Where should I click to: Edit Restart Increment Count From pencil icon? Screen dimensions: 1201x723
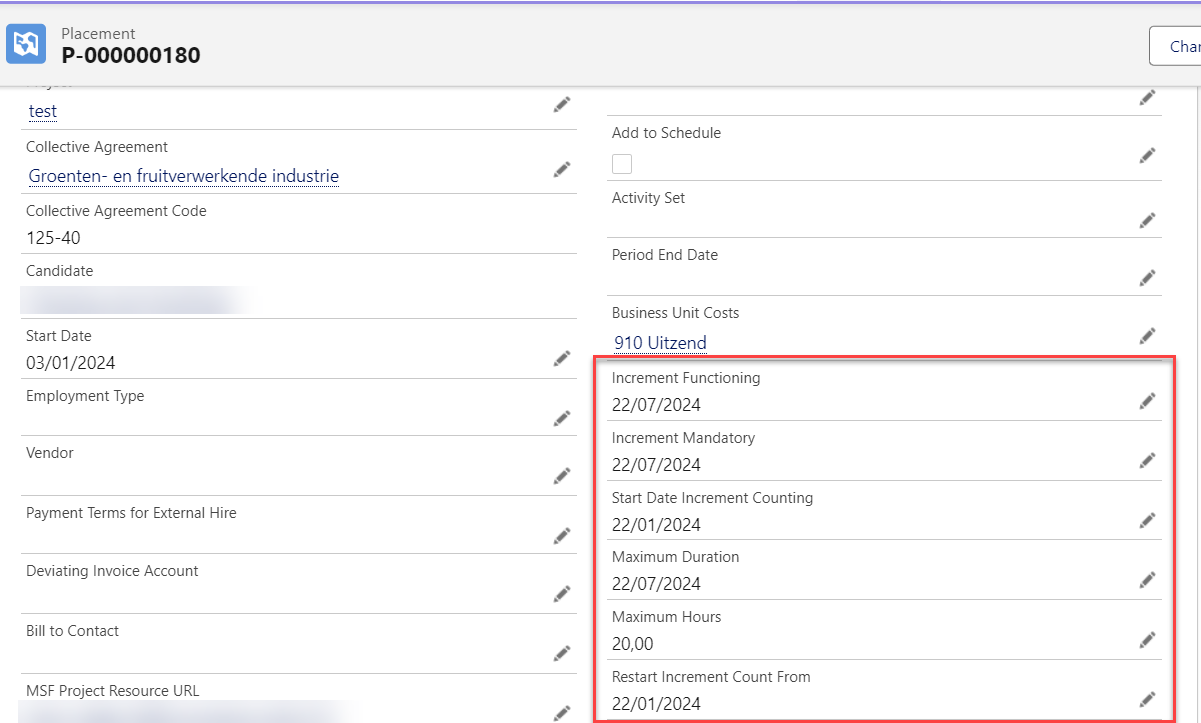[1147, 699]
